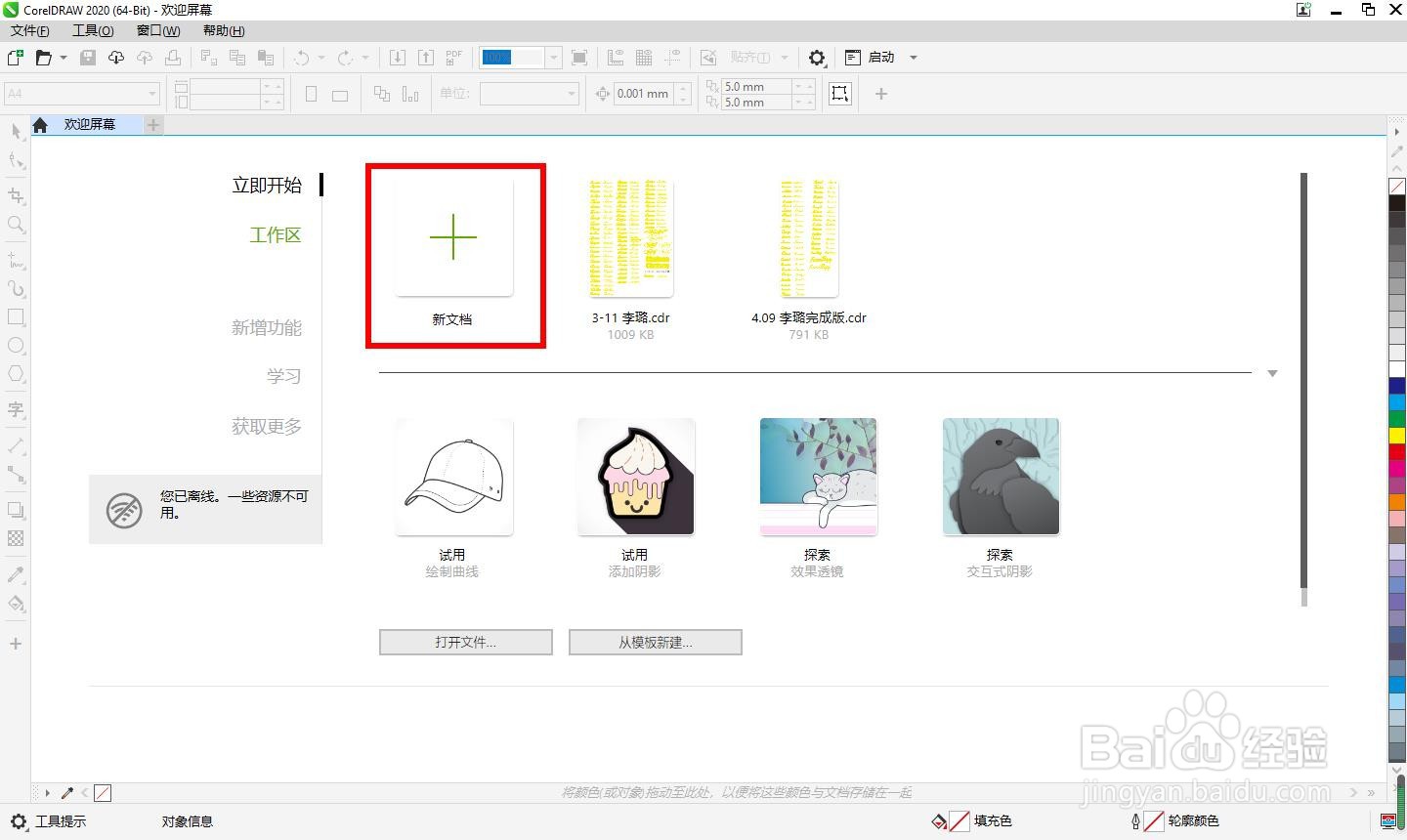This screenshot has height=840, width=1407.
Task: Open the dropdown arrow beside Open folder
Action: pos(64,58)
